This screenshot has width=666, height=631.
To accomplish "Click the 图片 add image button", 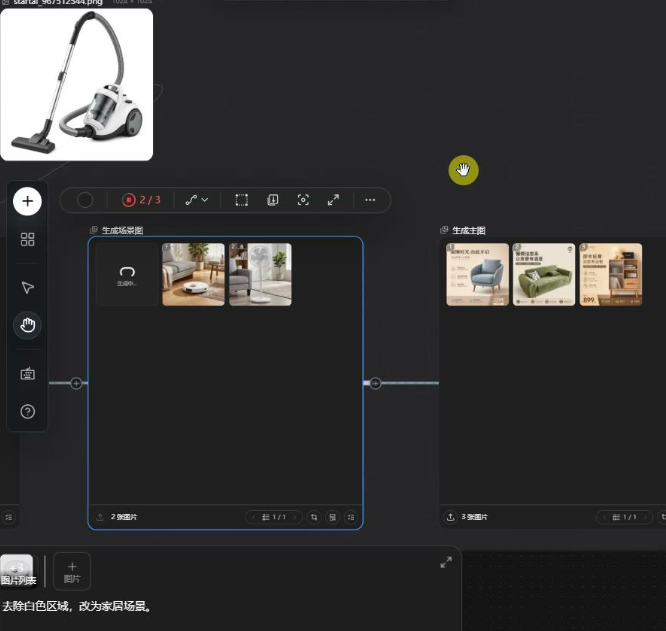I will tap(72, 572).
